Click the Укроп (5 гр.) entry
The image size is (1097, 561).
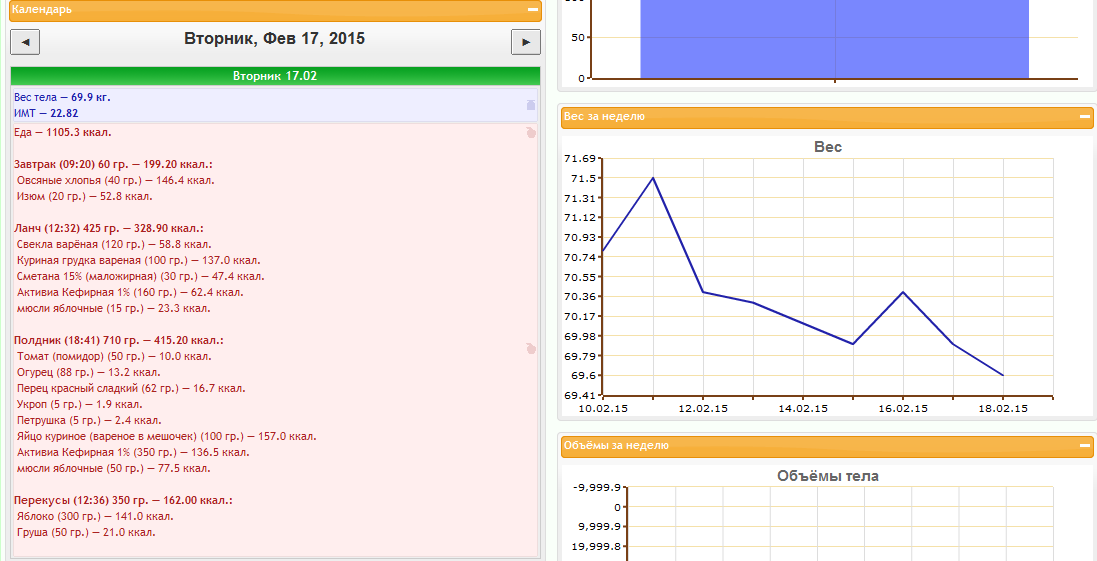80,405
